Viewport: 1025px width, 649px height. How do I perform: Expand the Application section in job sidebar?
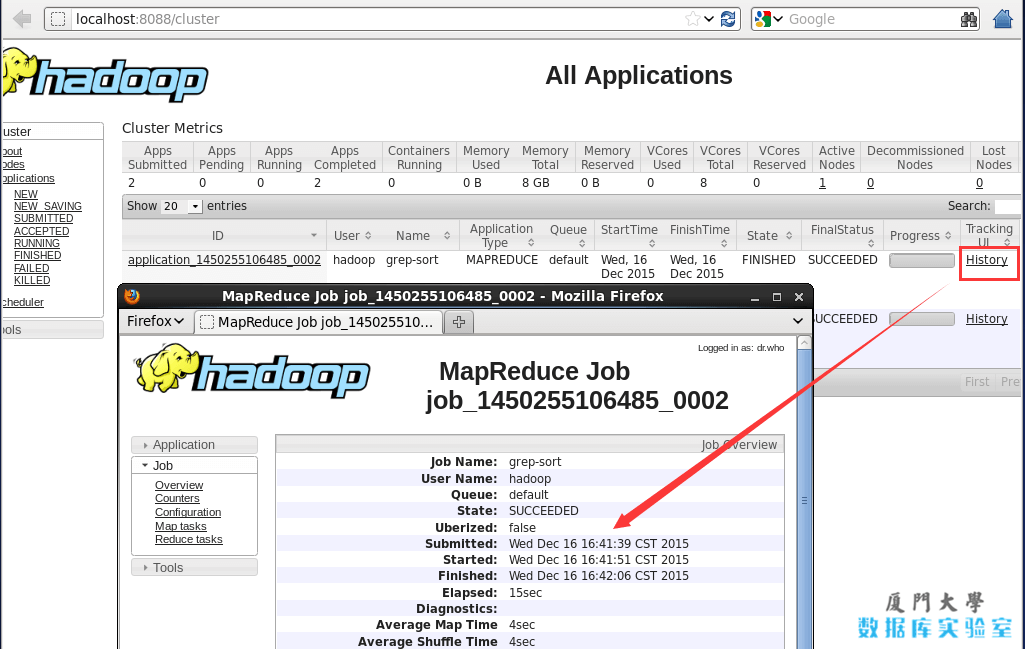coord(194,445)
